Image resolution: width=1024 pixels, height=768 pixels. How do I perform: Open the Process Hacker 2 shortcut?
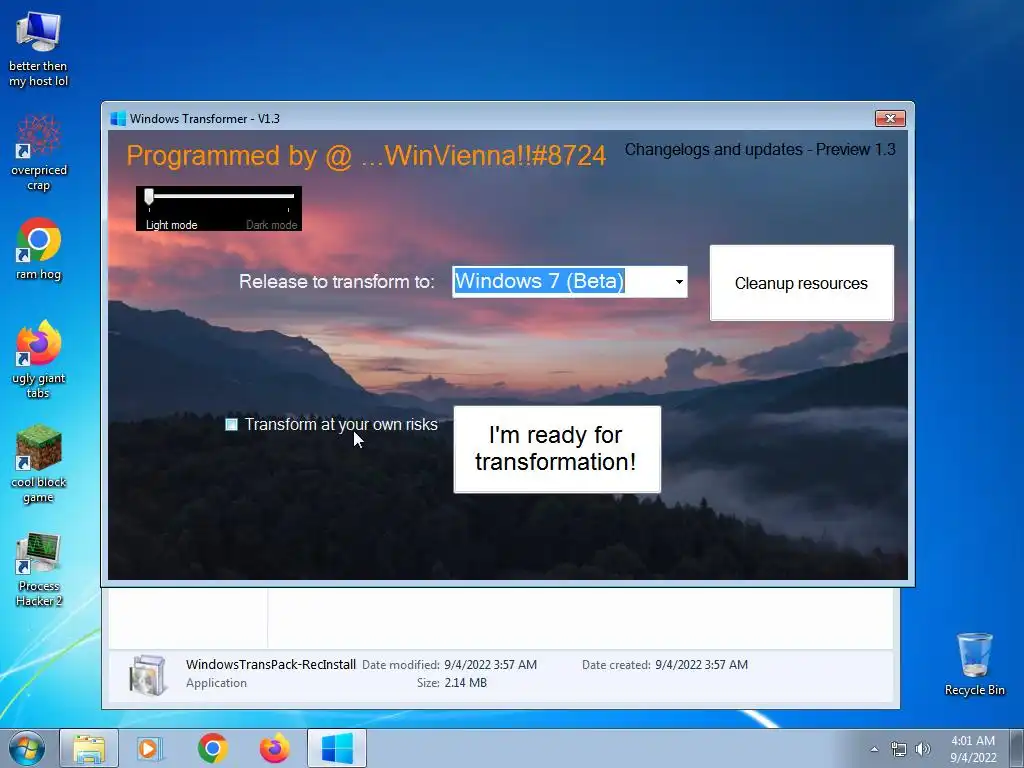[38, 568]
